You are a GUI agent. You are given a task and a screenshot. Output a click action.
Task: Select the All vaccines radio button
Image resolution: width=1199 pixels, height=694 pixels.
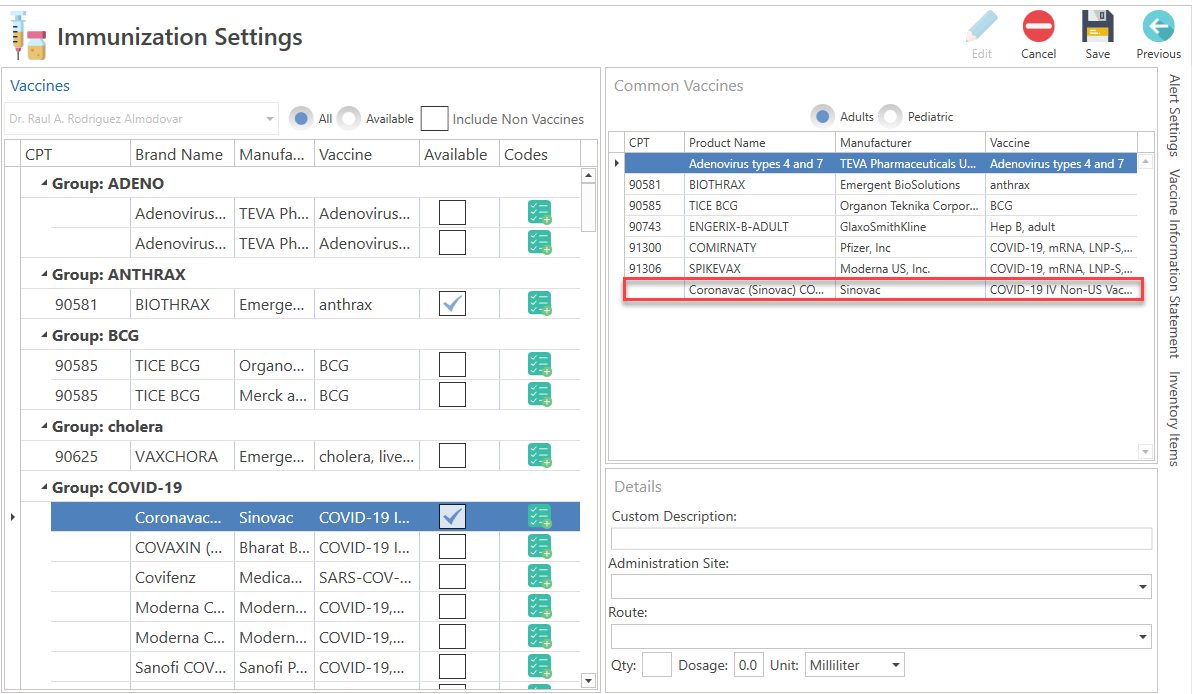(301, 118)
